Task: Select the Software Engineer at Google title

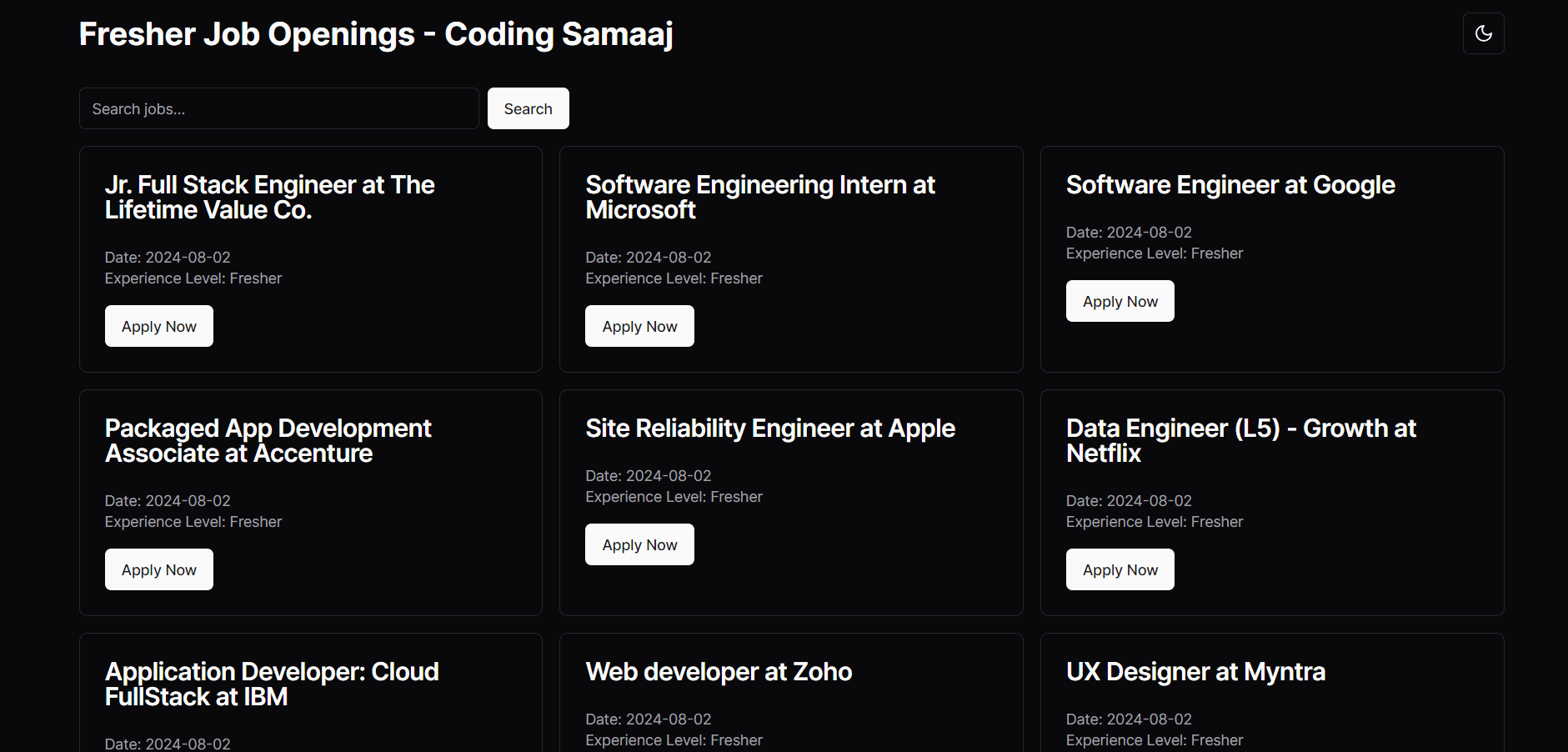Action: pos(1230,185)
